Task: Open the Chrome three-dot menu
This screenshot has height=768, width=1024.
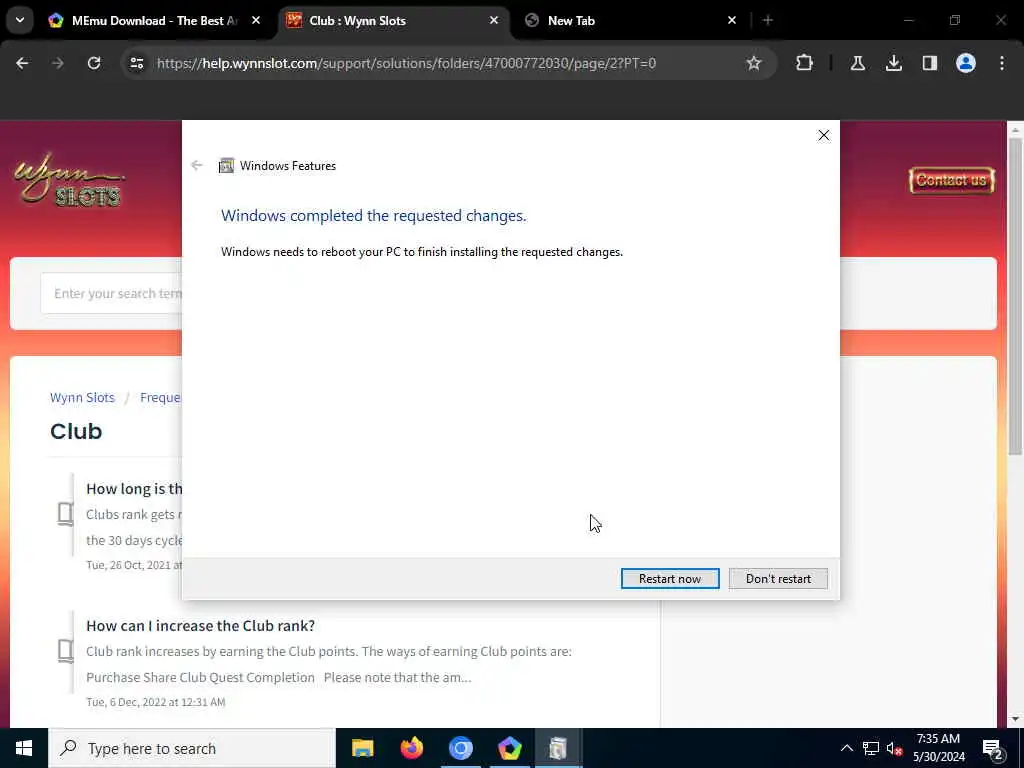Action: [1002, 63]
